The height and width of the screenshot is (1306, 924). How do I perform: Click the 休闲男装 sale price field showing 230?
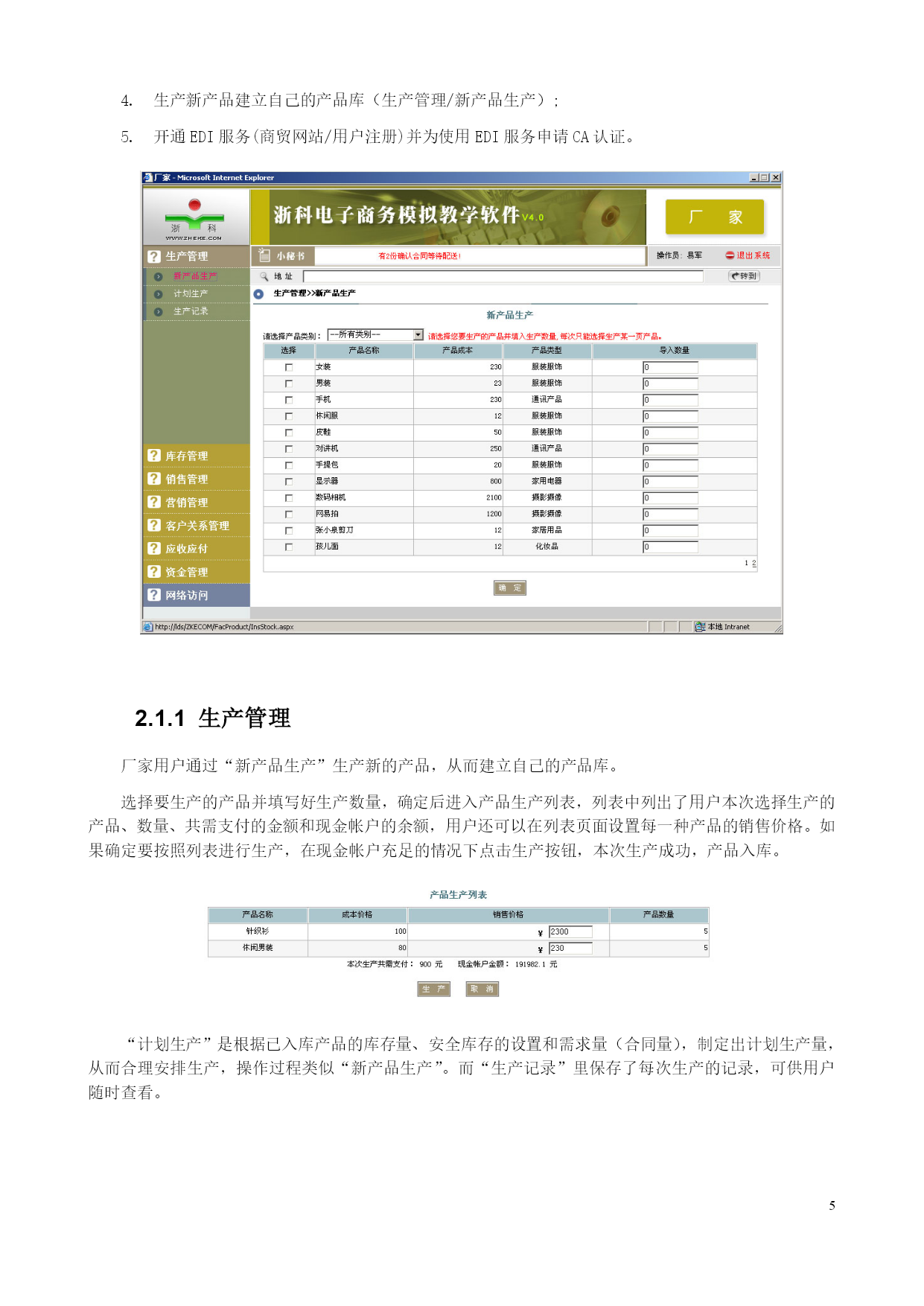click(x=570, y=949)
